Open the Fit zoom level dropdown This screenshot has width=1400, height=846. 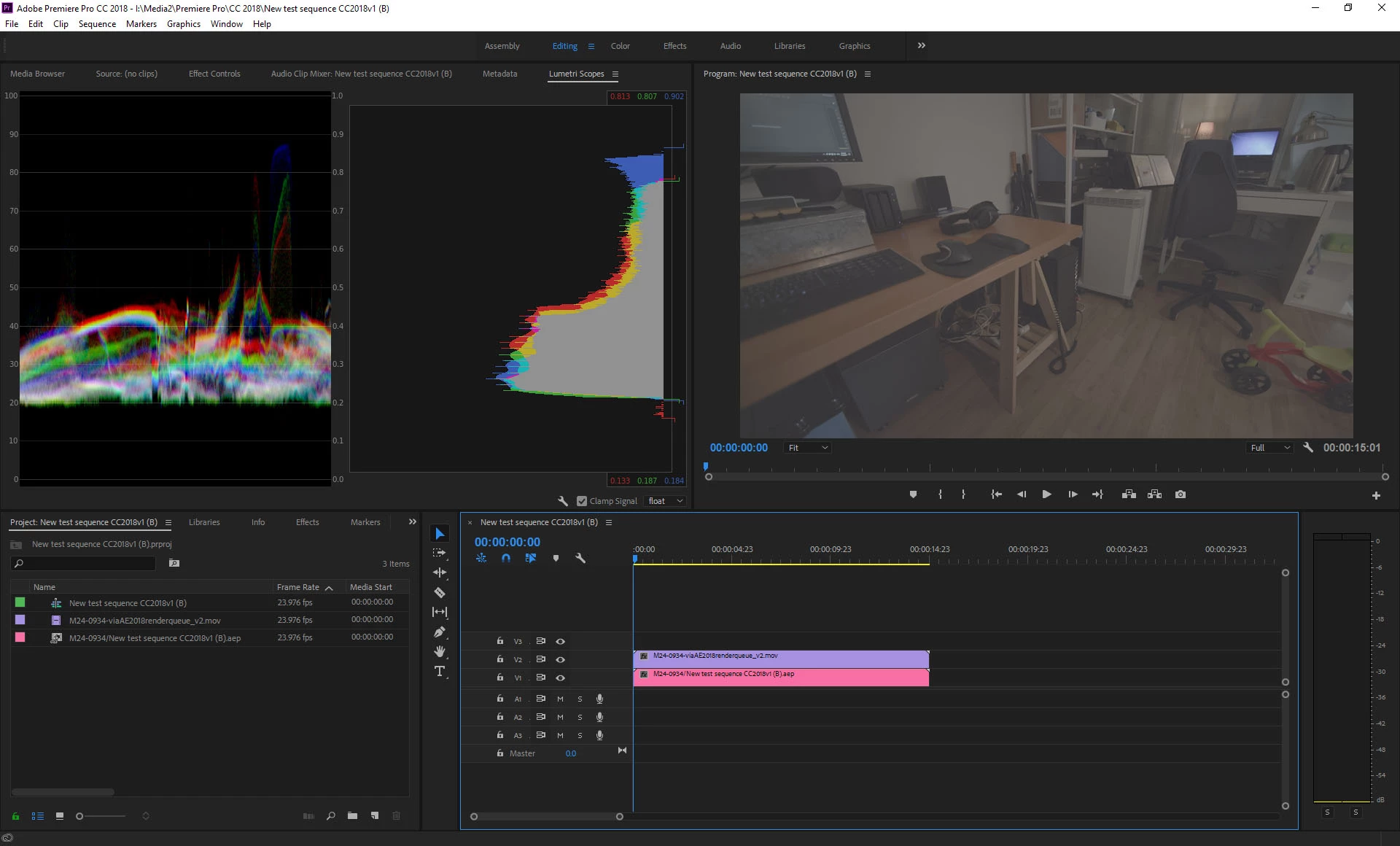click(x=808, y=448)
